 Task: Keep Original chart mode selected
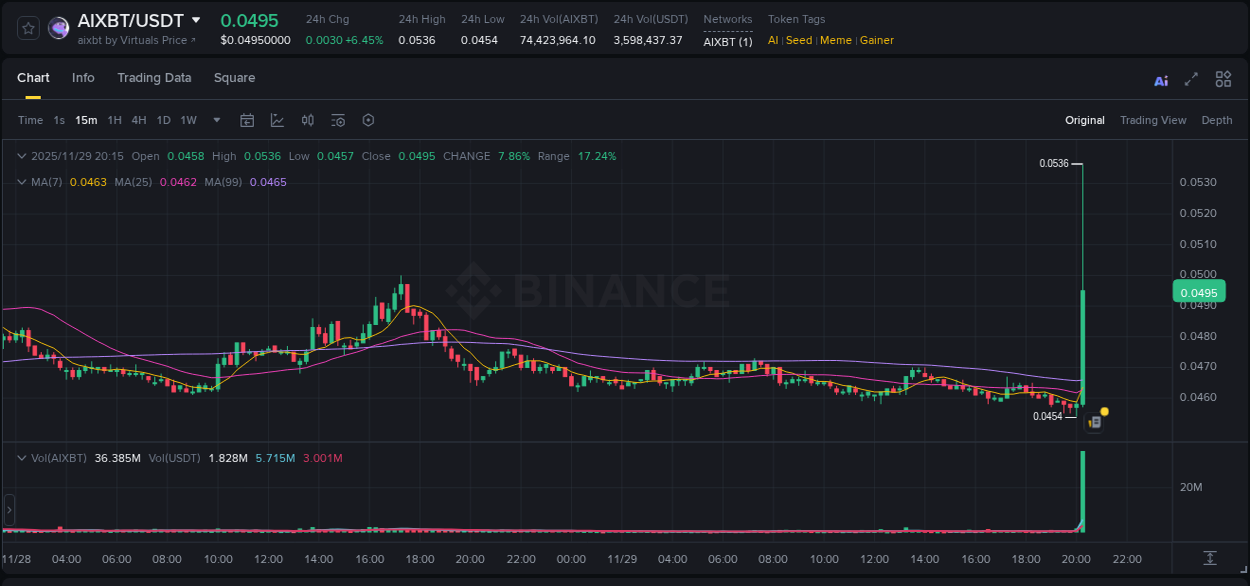(x=1085, y=120)
